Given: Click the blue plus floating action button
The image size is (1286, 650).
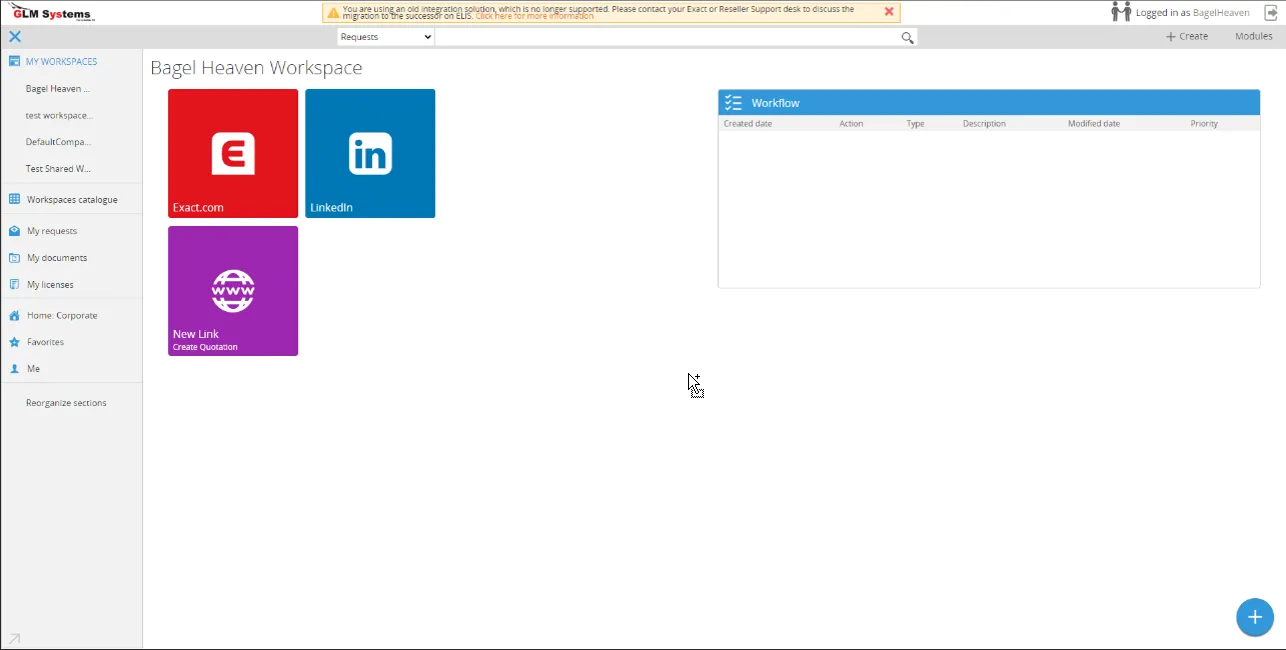Looking at the screenshot, I should [x=1255, y=617].
